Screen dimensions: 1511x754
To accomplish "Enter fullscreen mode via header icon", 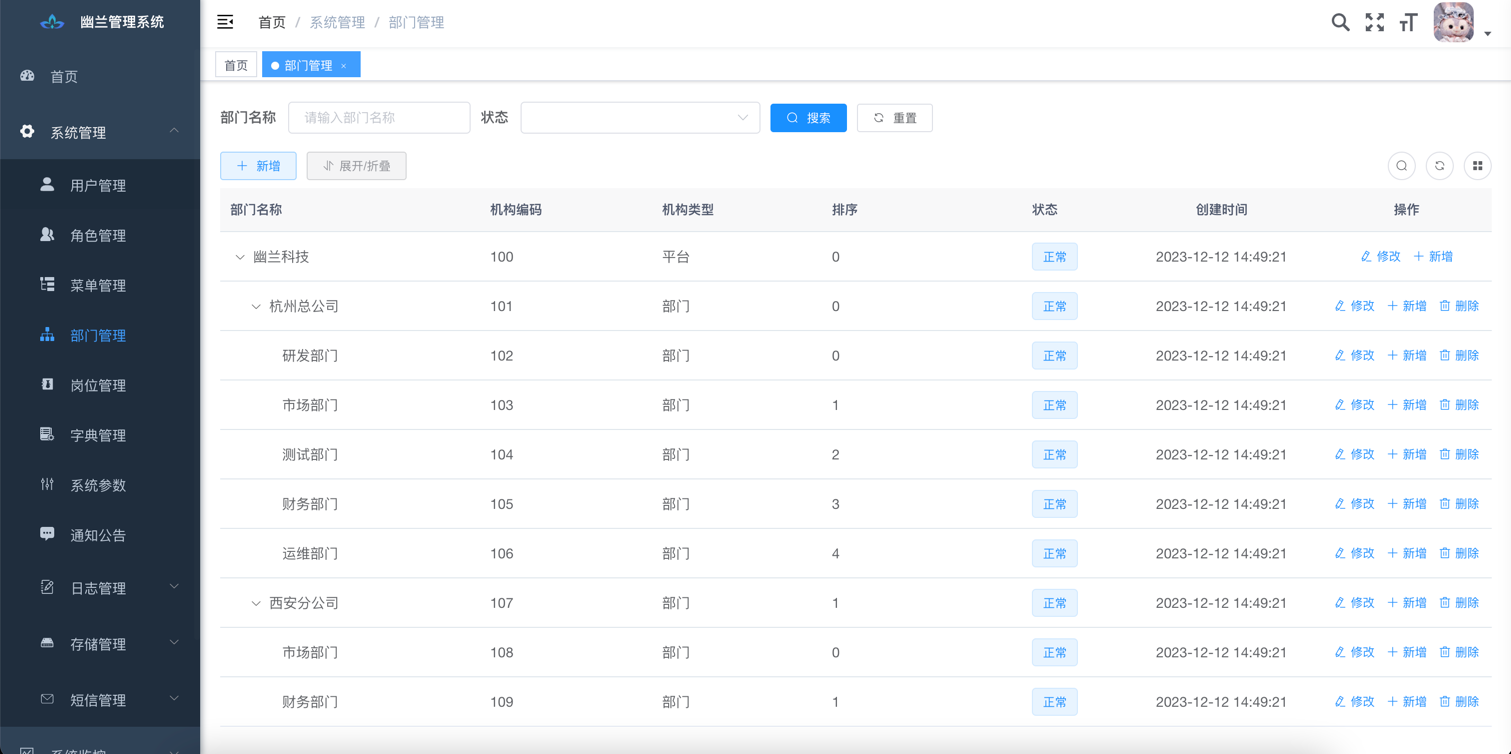I will (x=1375, y=22).
